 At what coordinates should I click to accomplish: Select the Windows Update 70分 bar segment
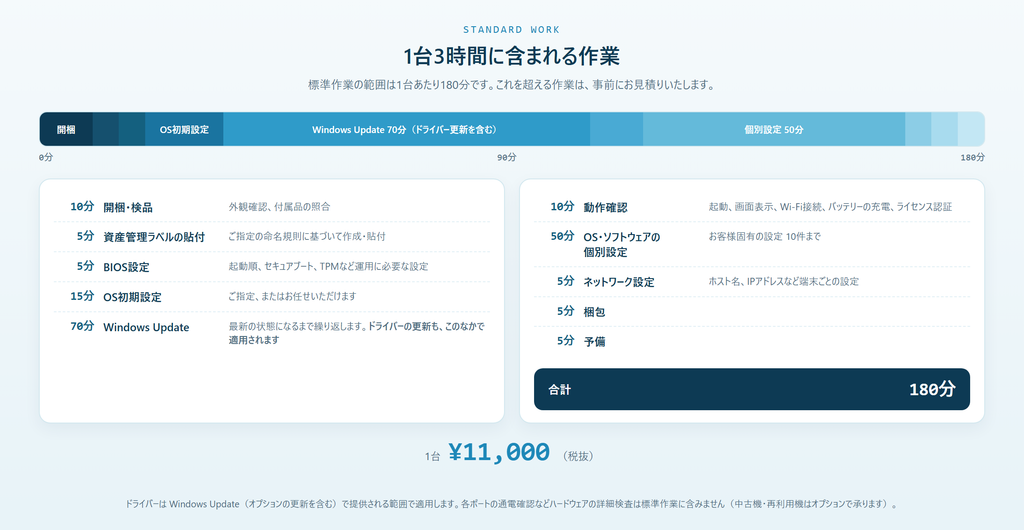[406, 129]
